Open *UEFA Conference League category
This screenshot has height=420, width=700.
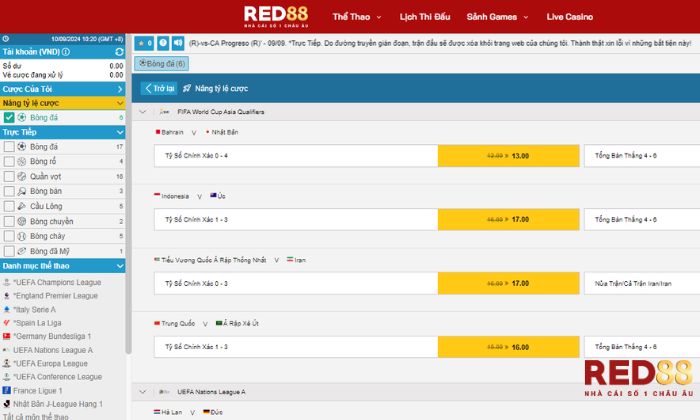[x=57, y=377]
